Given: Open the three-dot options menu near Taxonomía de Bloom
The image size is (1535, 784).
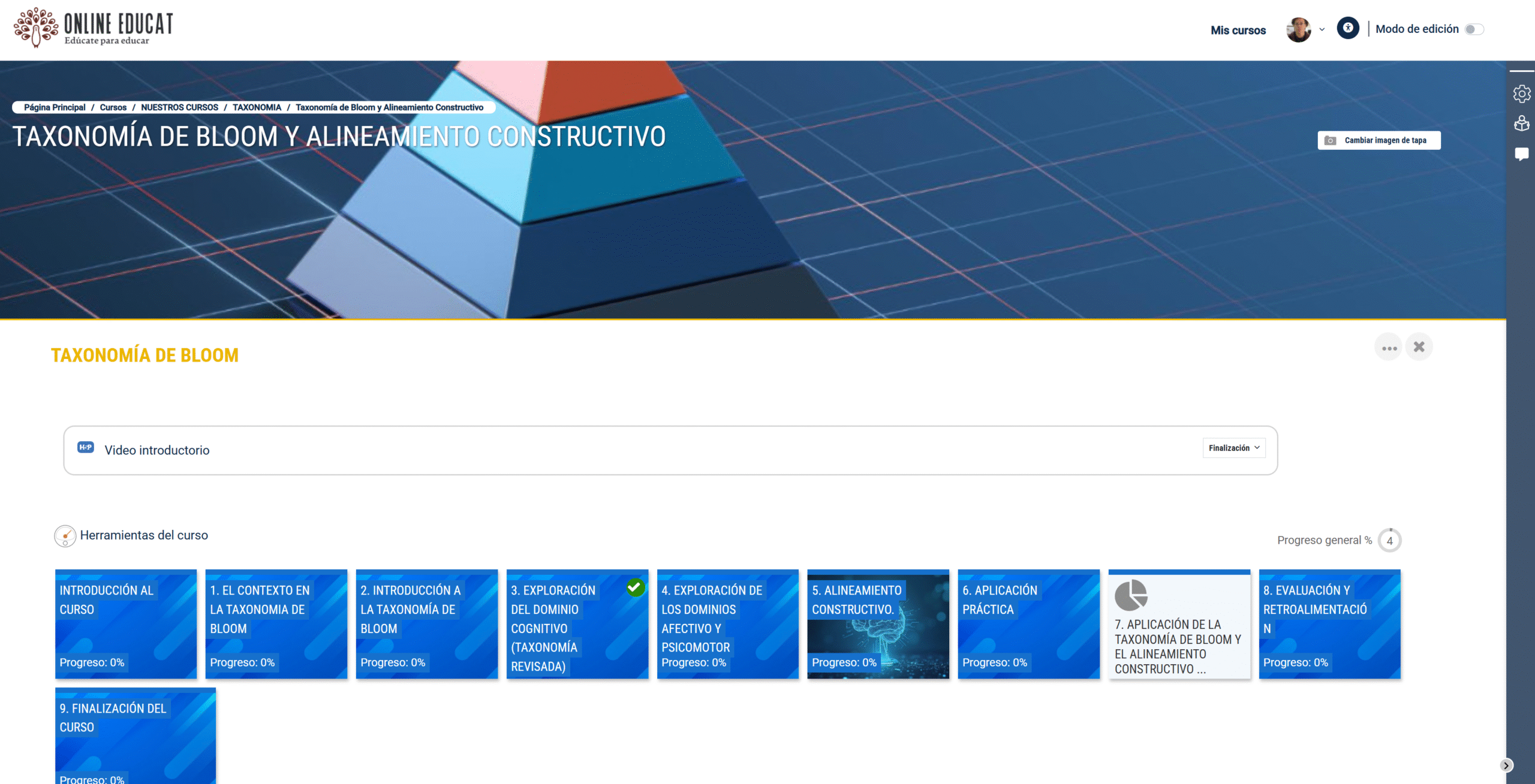Looking at the screenshot, I should click(x=1389, y=346).
